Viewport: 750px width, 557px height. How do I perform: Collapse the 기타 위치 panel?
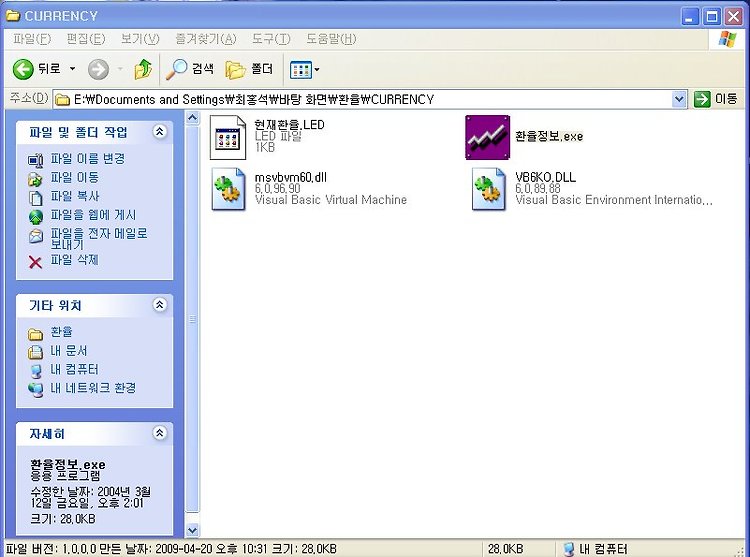point(159,305)
